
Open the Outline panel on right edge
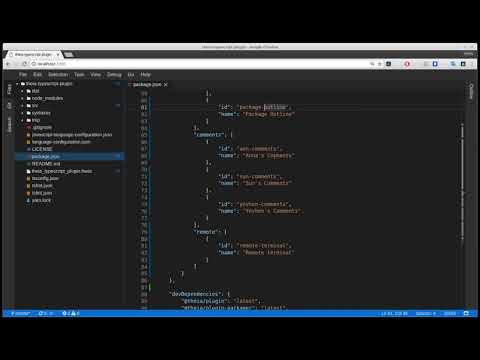click(x=471, y=91)
